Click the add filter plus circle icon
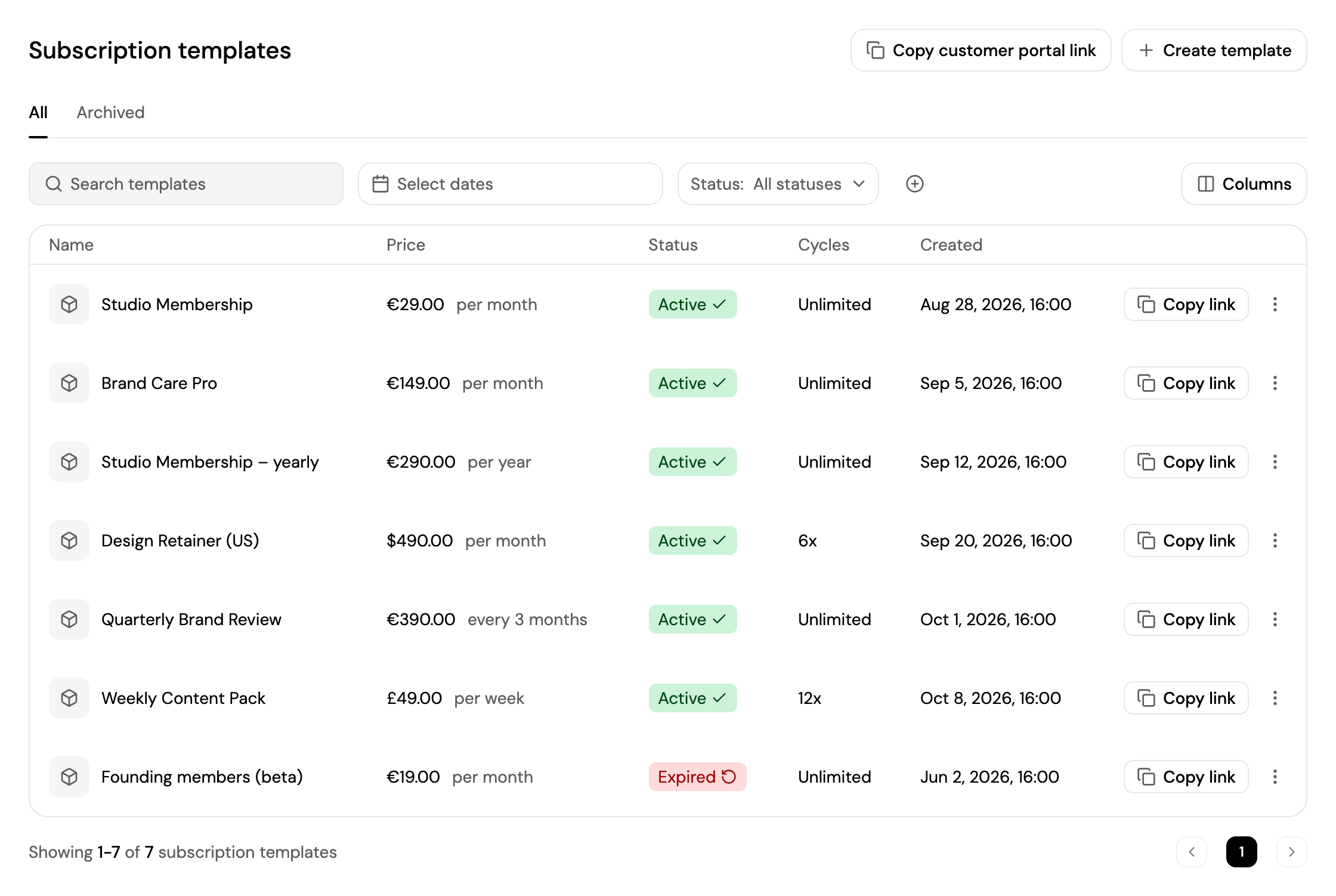 click(914, 184)
